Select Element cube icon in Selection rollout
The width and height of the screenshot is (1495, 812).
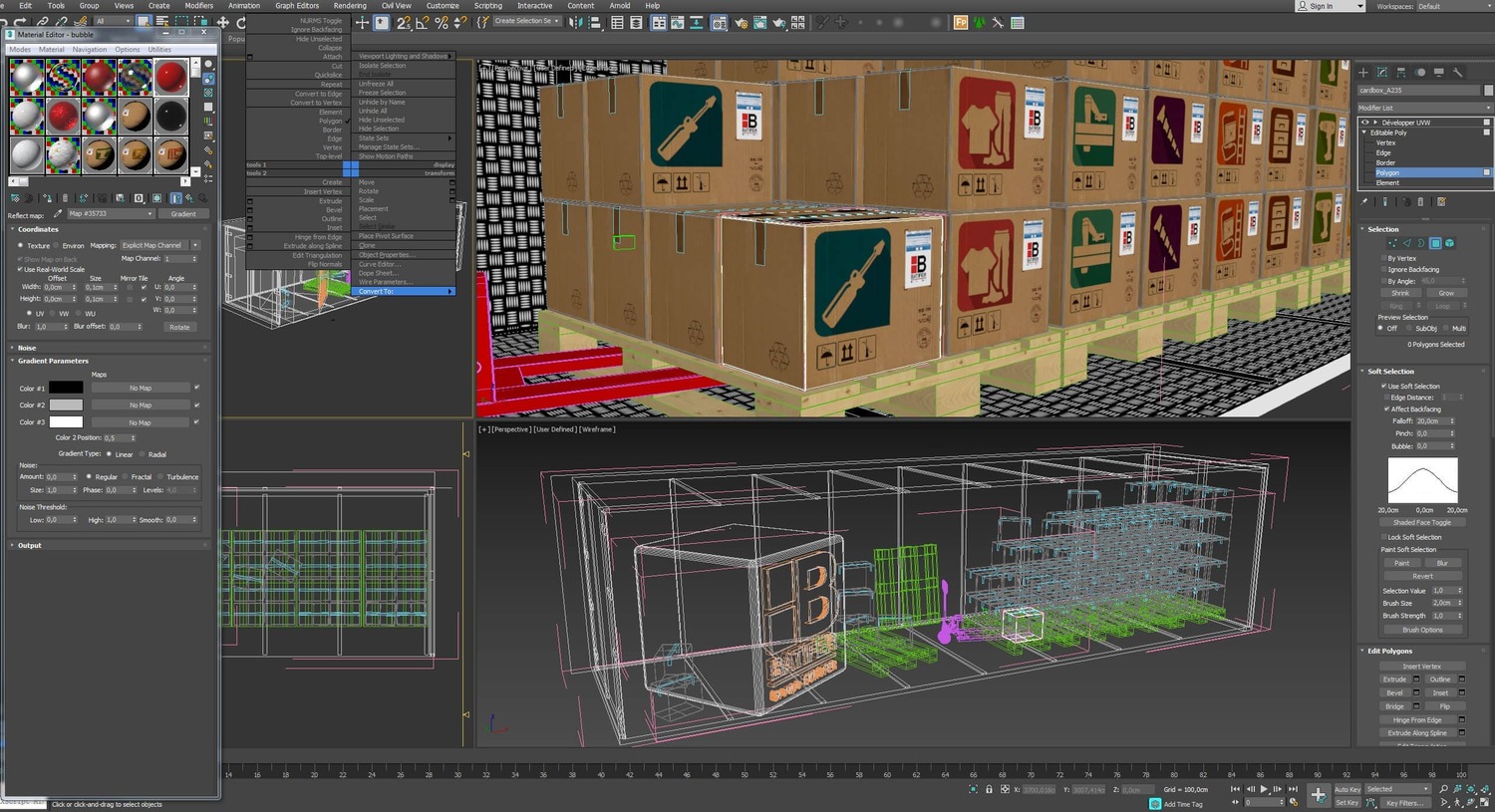pos(1449,243)
